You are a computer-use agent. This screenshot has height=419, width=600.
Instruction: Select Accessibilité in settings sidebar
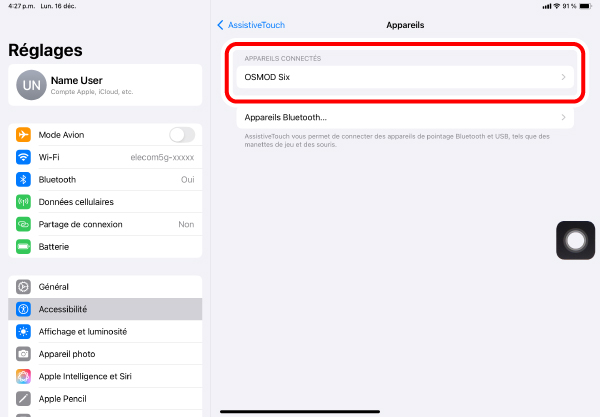(105, 309)
